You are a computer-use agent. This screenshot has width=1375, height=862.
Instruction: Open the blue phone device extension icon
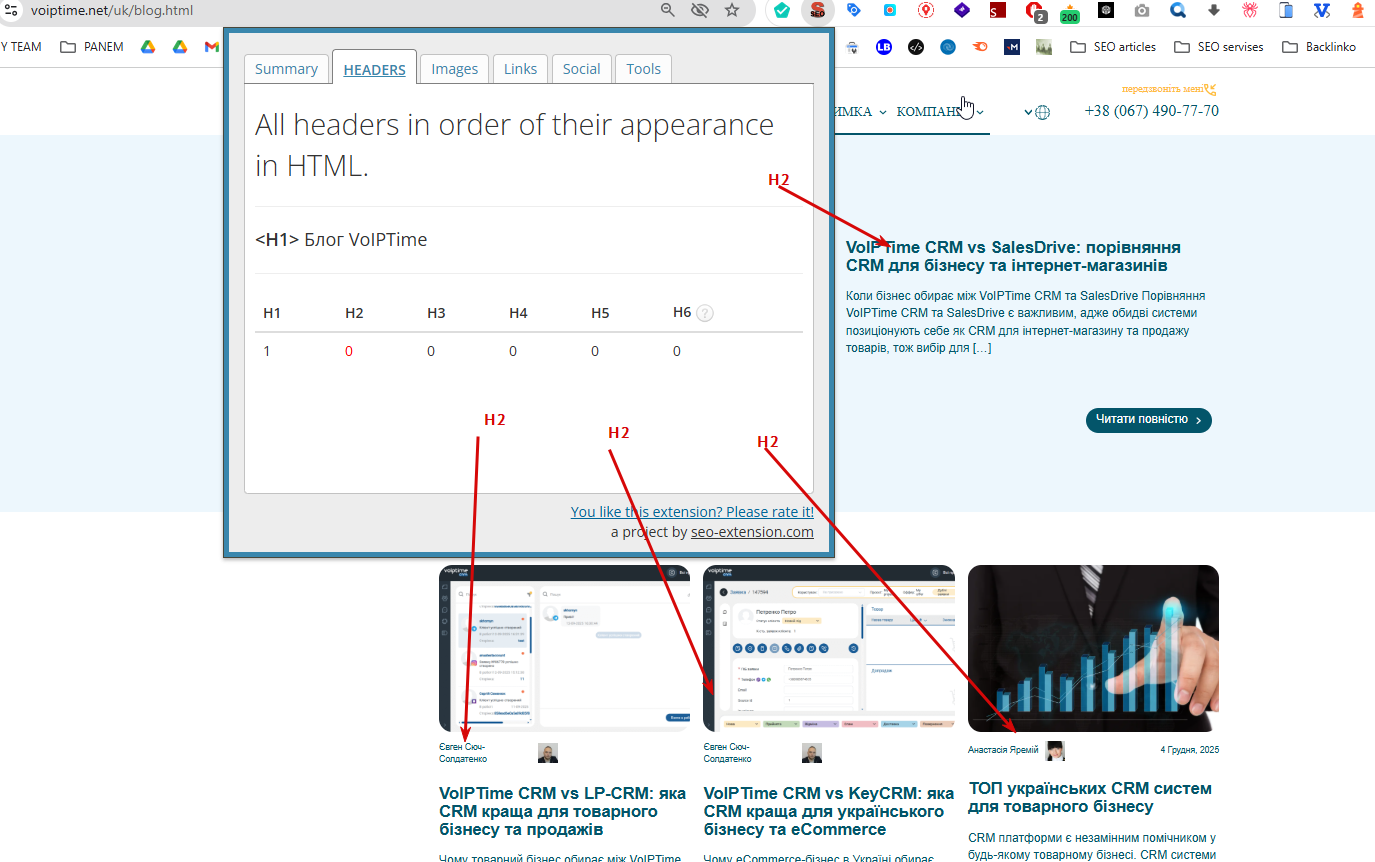click(1286, 10)
